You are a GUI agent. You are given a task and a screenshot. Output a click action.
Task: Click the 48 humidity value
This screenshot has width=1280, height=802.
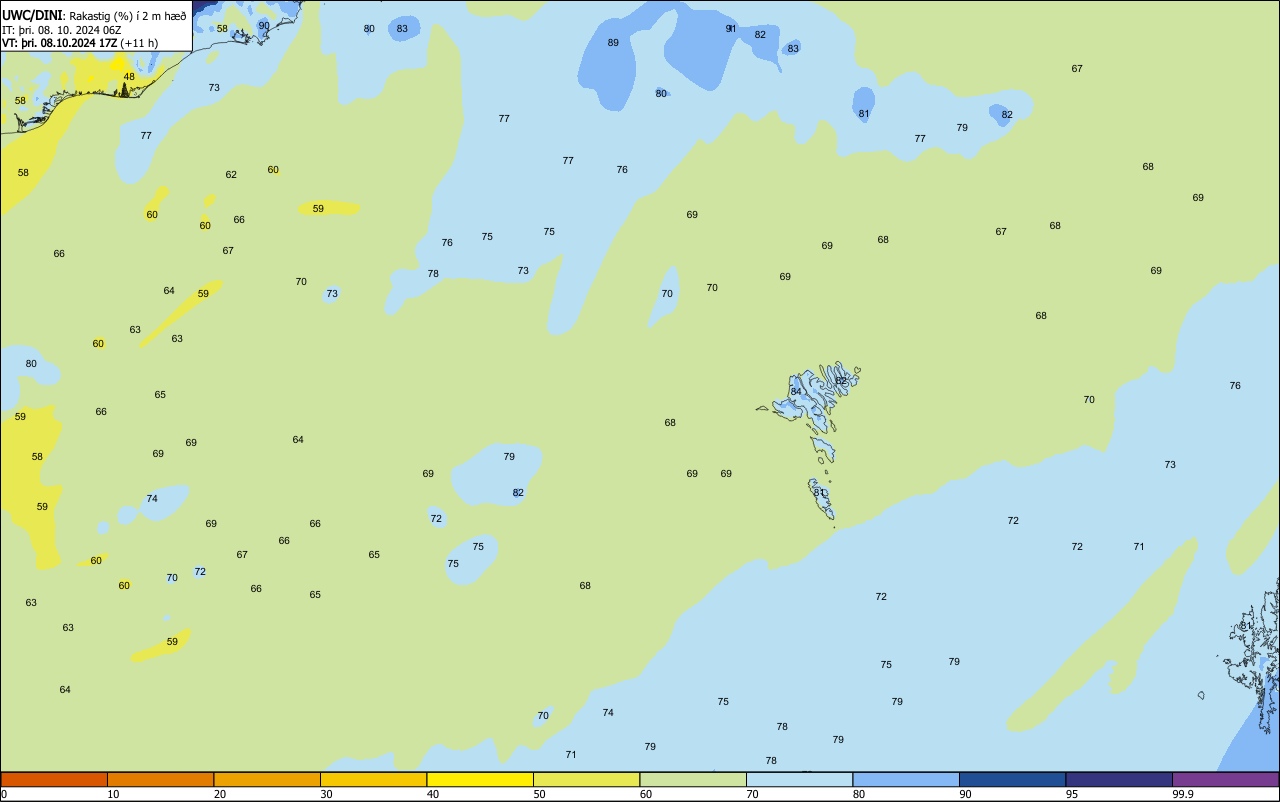129,77
